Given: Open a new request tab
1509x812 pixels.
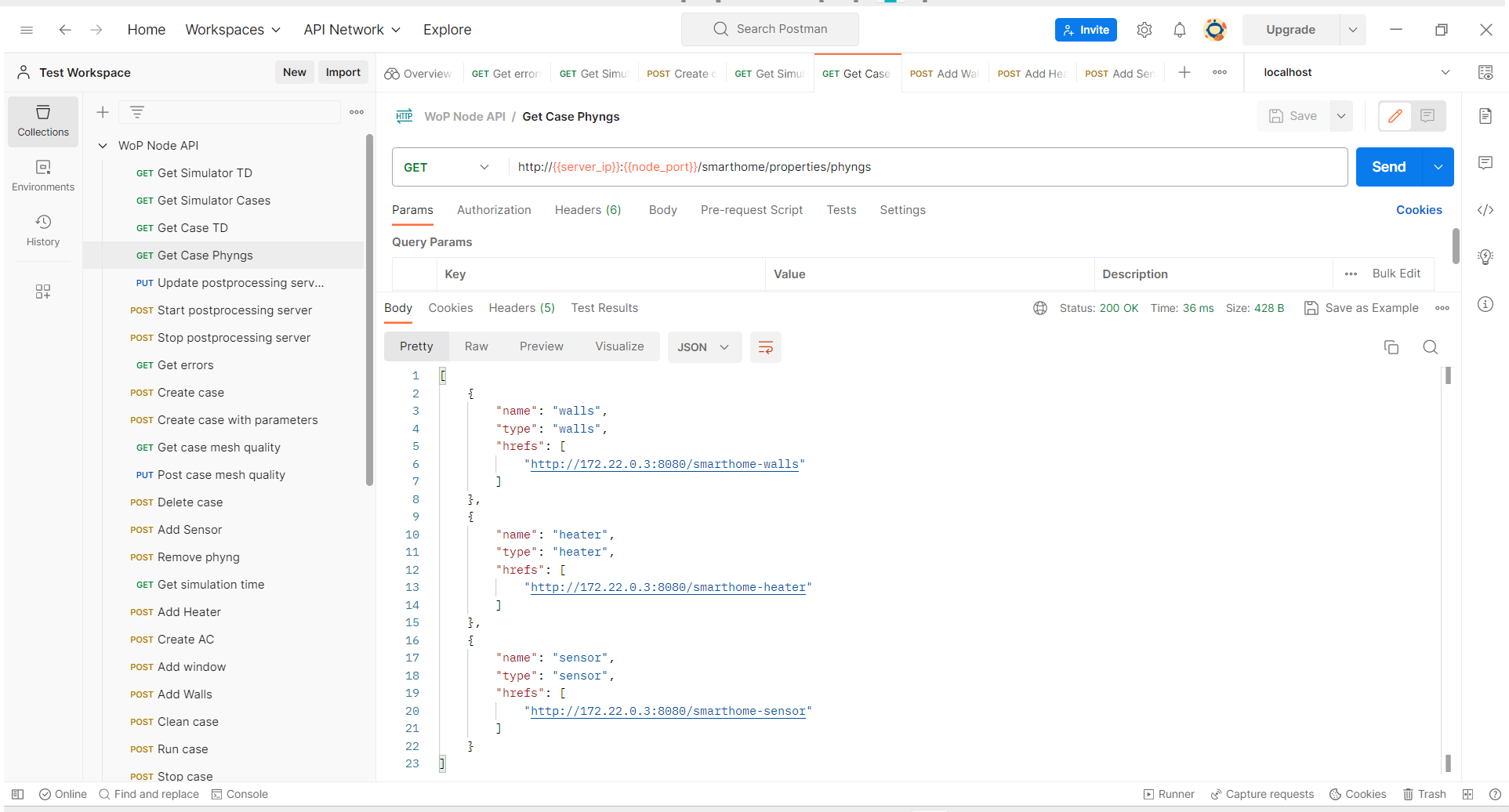Looking at the screenshot, I should pos(1184,72).
